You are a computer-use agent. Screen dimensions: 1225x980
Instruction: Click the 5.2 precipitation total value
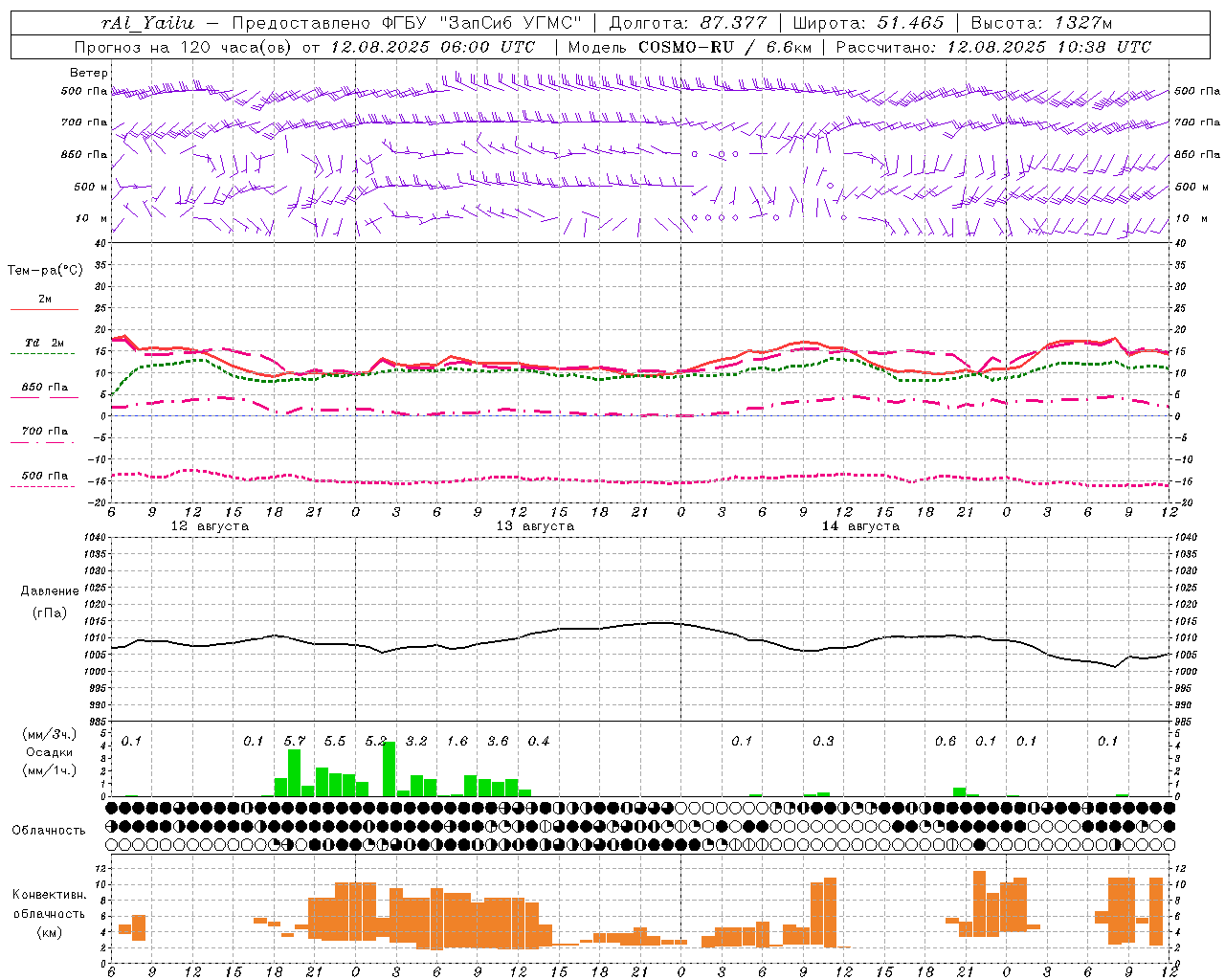[x=376, y=742]
